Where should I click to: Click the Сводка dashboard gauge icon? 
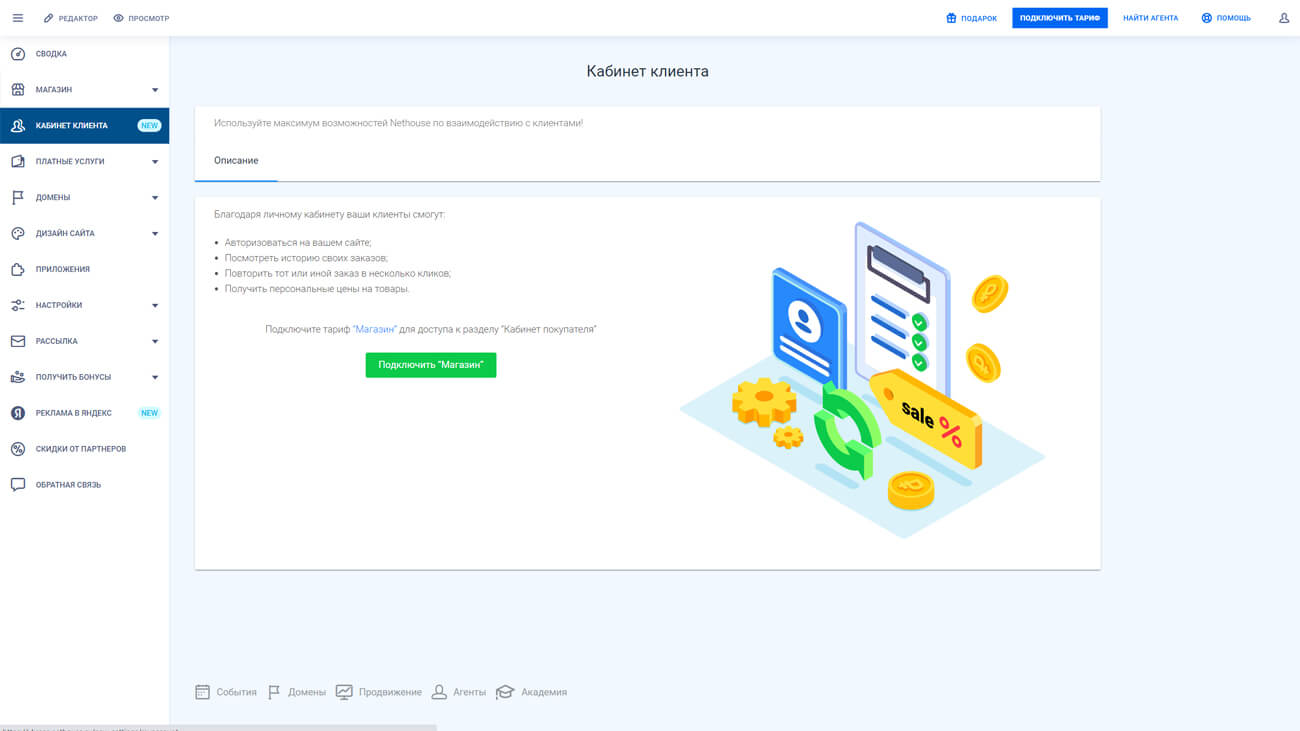[18, 54]
